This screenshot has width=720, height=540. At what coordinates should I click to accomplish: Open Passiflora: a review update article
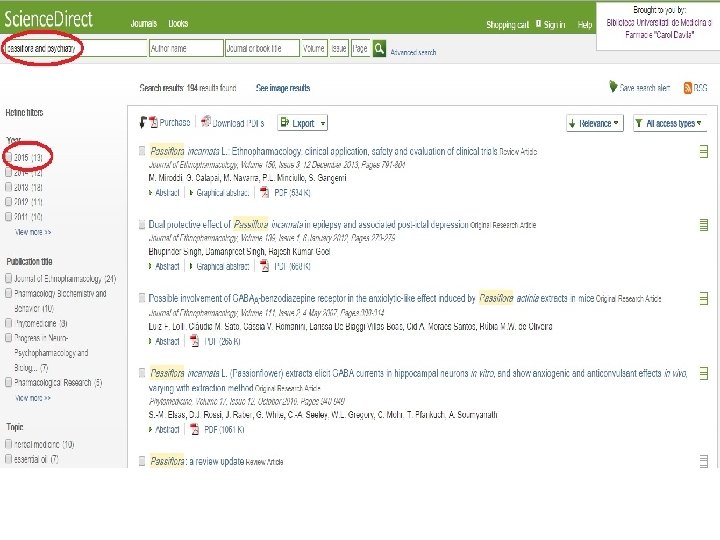(196, 461)
